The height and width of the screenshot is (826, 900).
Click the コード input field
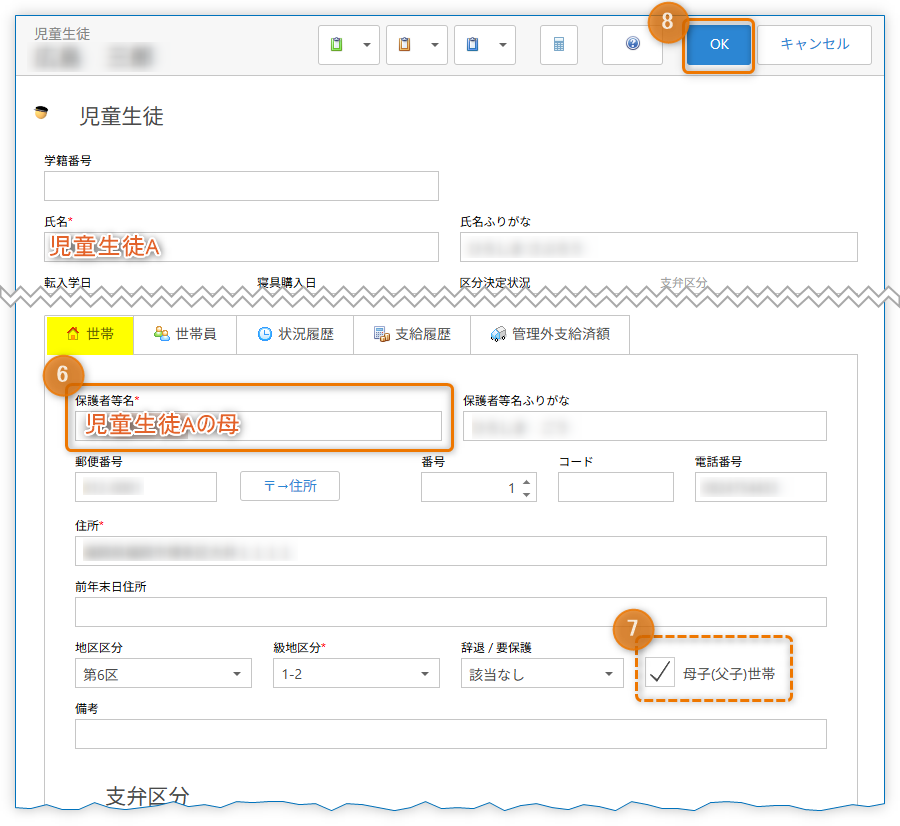616,487
